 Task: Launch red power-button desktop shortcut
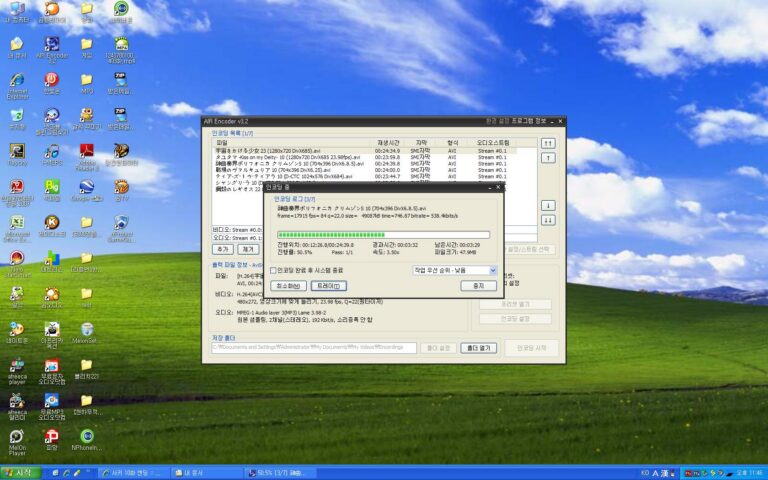pyautogui.click(x=51, y=83)
